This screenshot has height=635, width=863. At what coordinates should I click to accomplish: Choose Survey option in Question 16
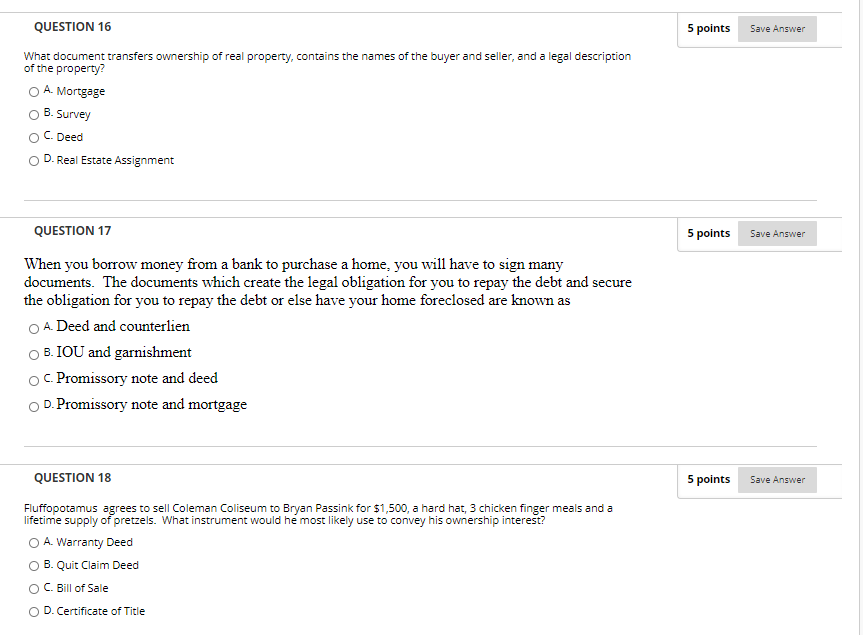coord(34,115)
